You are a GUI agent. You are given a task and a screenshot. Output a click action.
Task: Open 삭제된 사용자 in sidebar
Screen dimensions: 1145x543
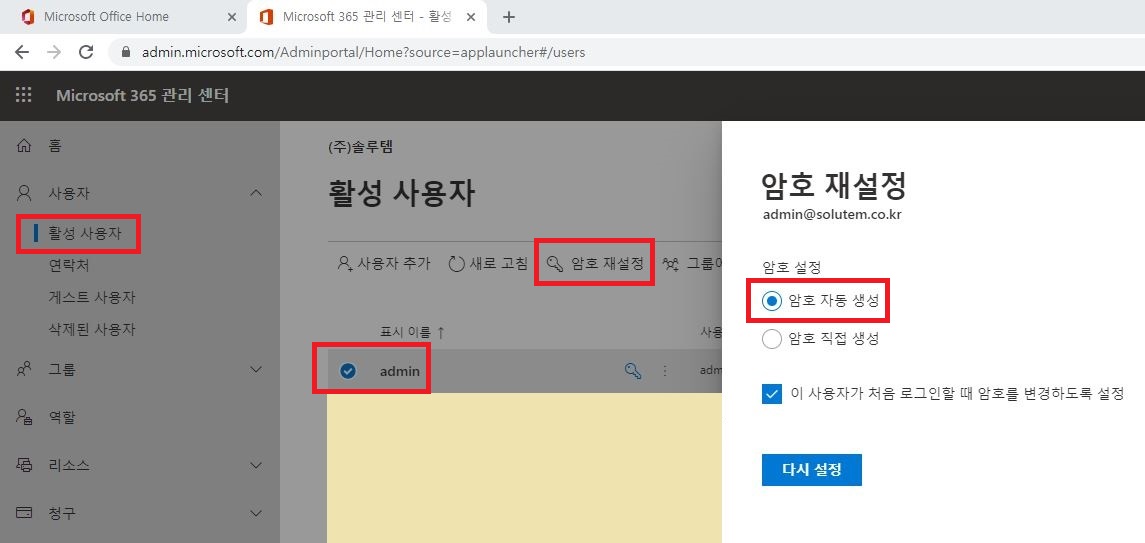[92, 329]
